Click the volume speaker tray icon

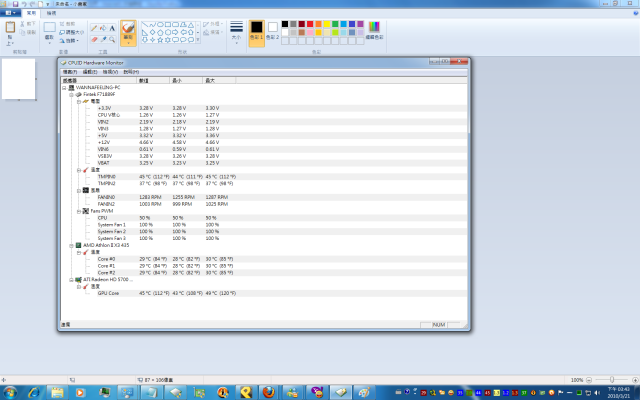click(x=598, y=393)
